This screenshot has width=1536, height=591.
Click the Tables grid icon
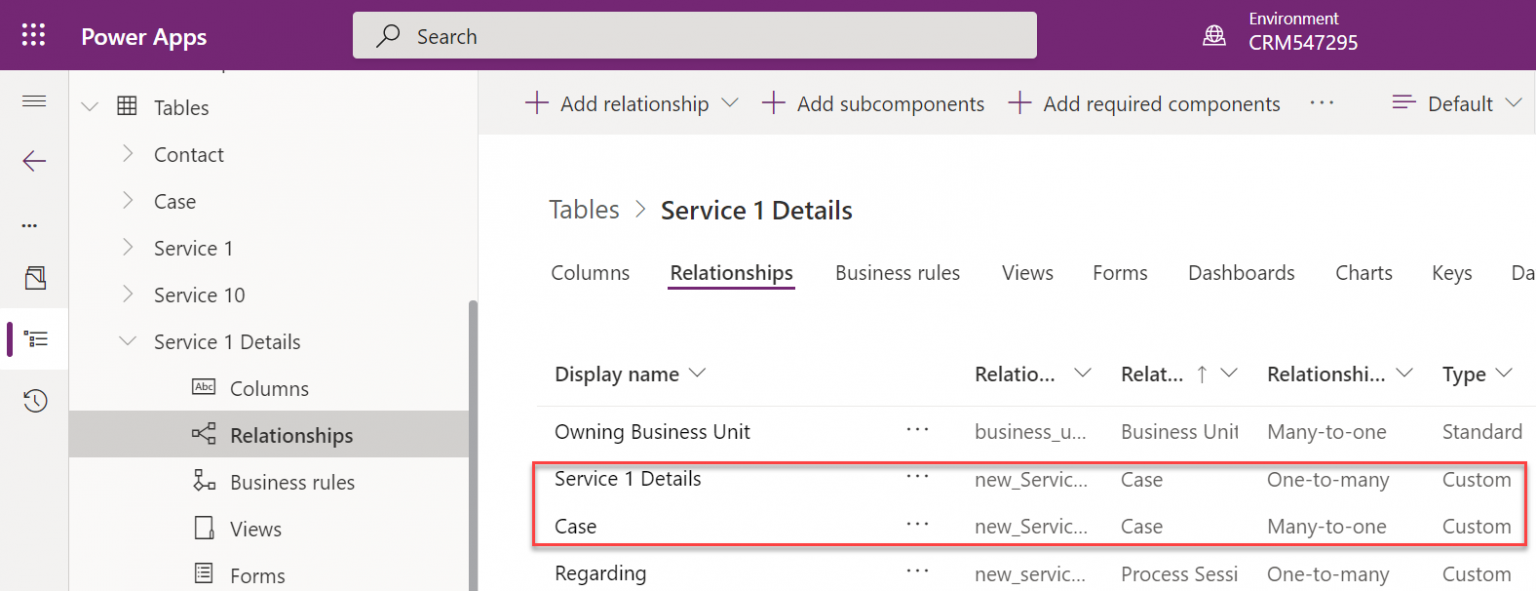127,106
